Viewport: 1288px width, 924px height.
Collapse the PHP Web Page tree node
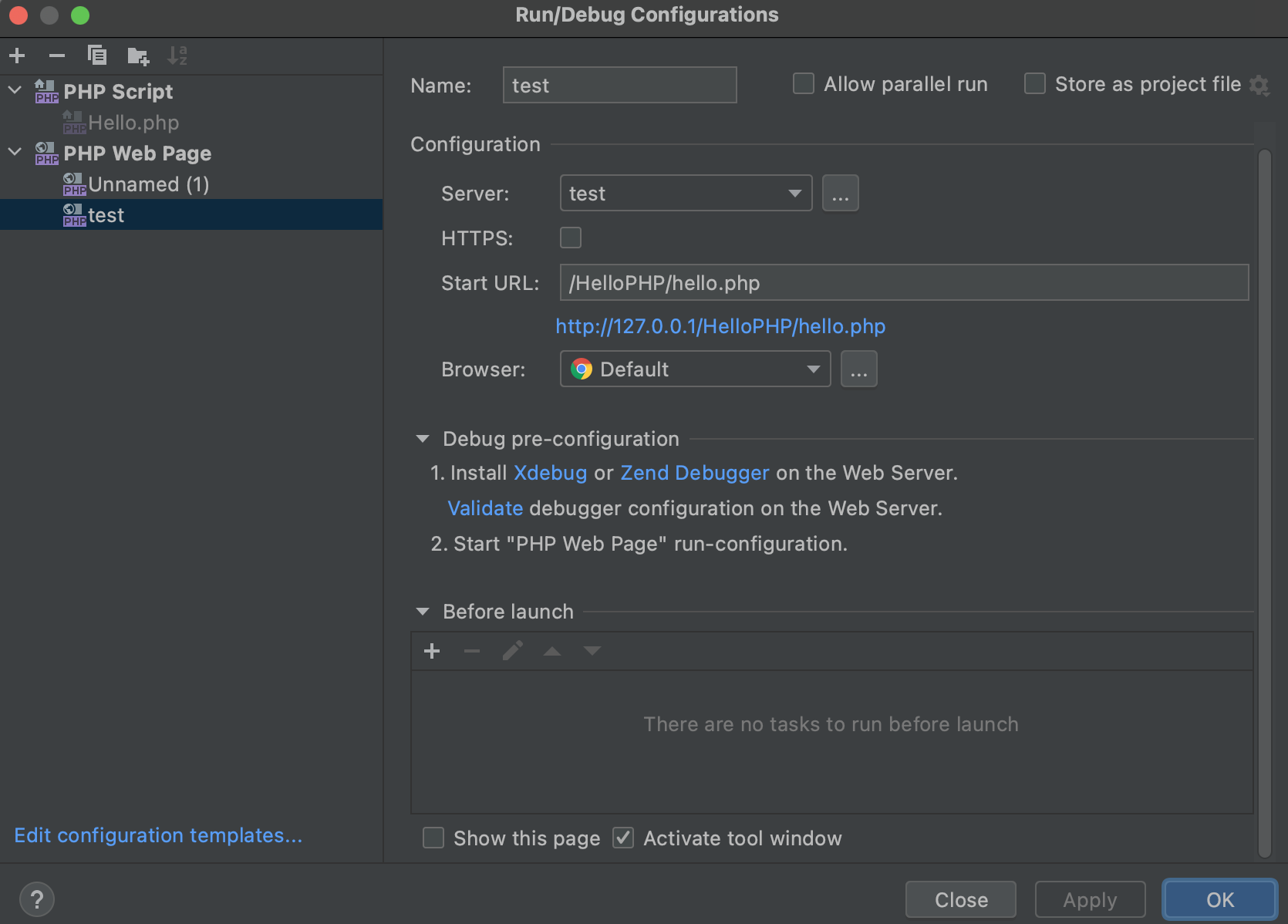[15, 152]
